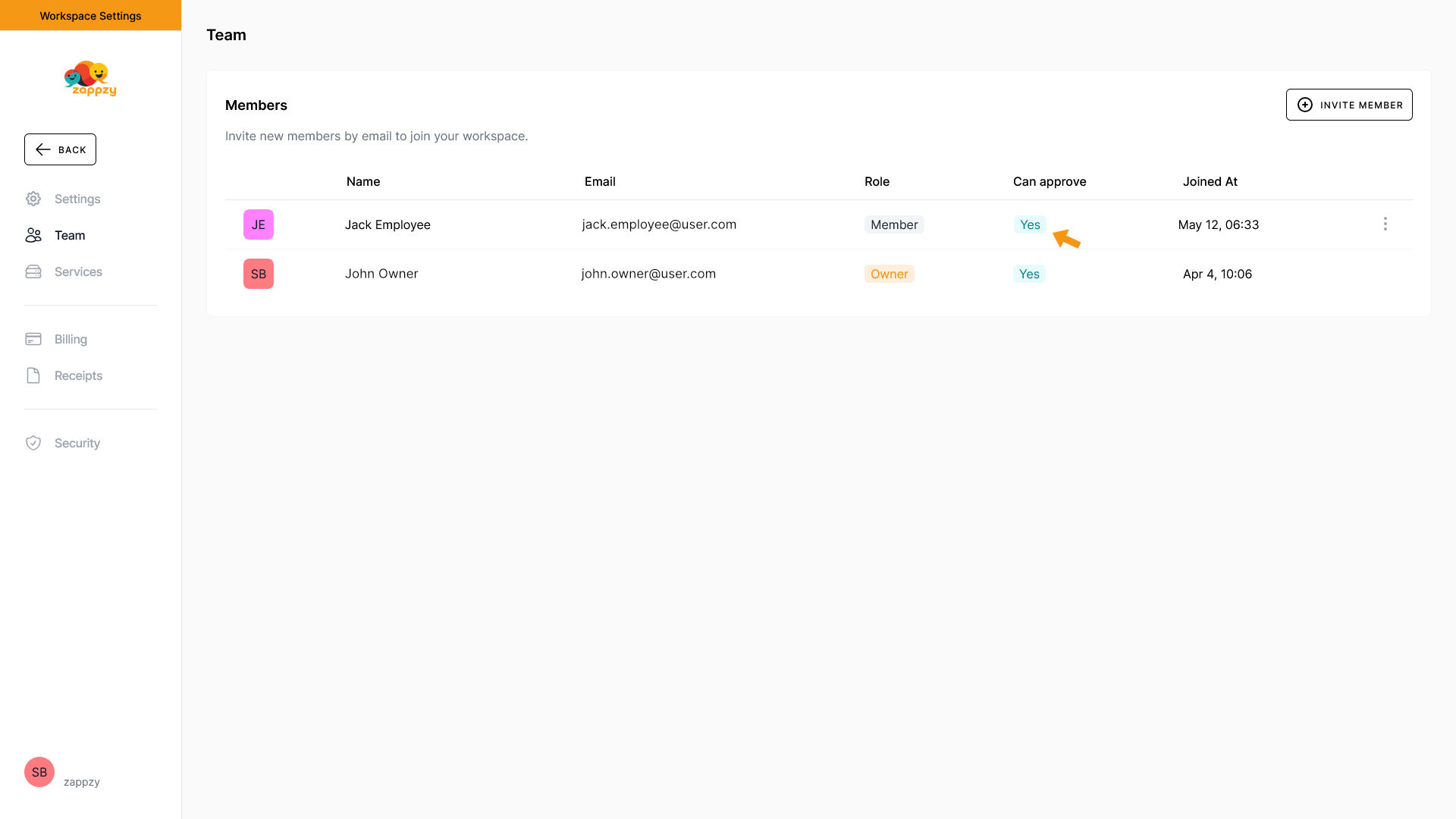Click the Billing card icon

pyautogui.click(x=33, y=339)
